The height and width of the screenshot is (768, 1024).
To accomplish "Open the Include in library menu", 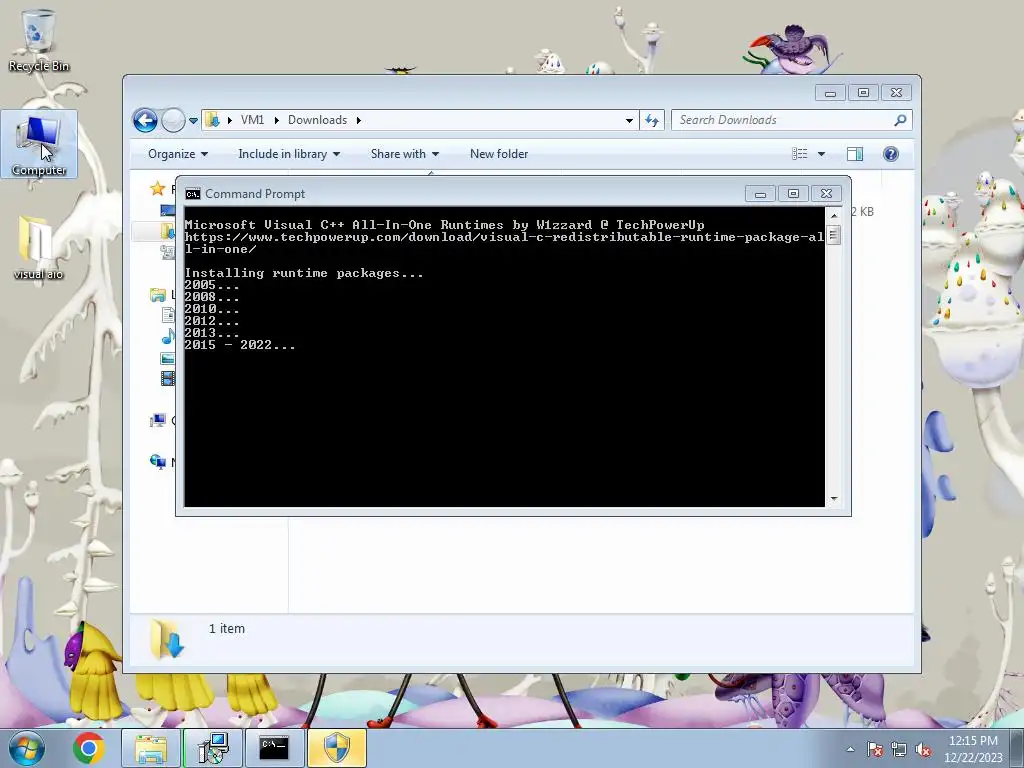I will [x=289, y=154].
